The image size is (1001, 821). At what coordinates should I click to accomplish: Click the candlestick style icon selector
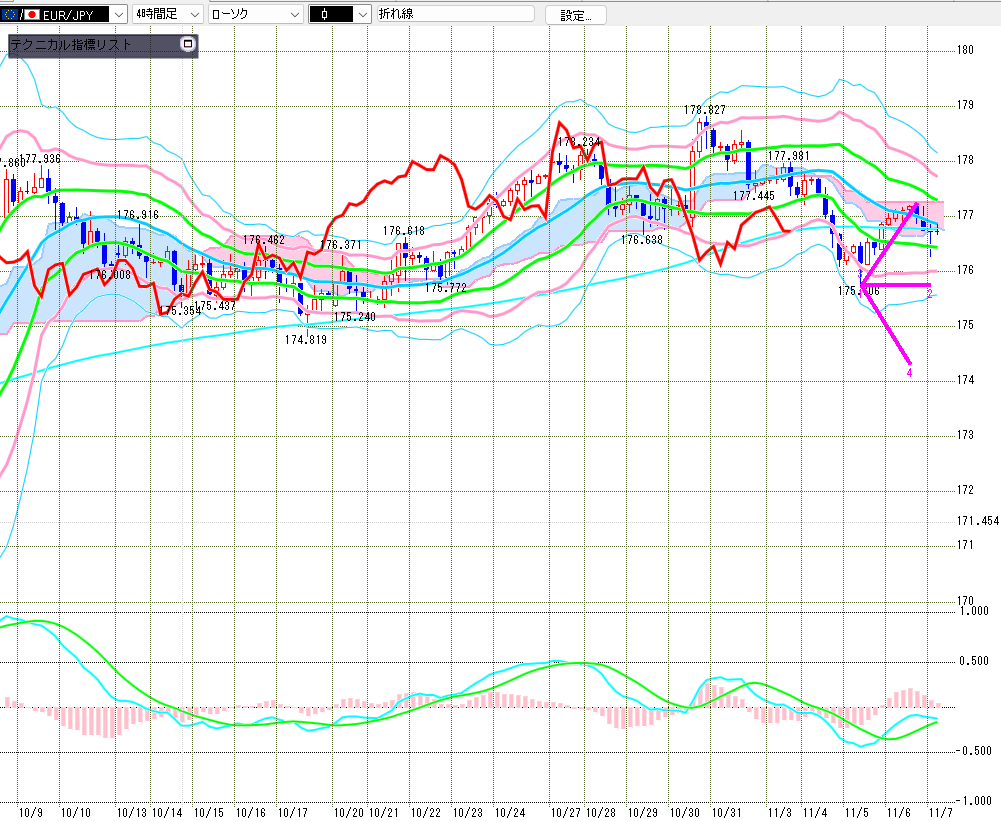click(339, 15)
